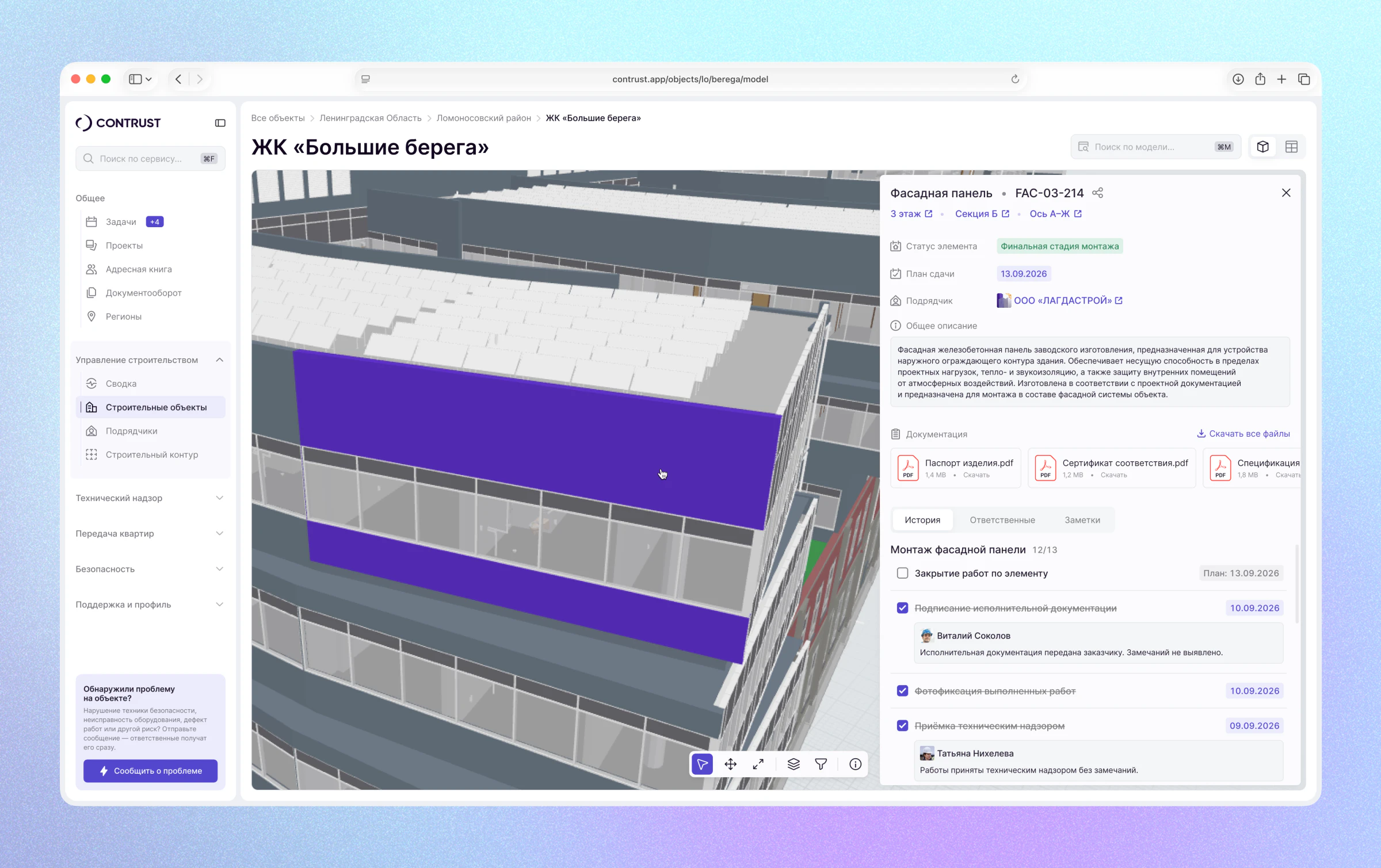Click the Поиск по сервису search field
Image resolution: width=1381 pixels, height=868 pixels.
click(x=150, y=159)
